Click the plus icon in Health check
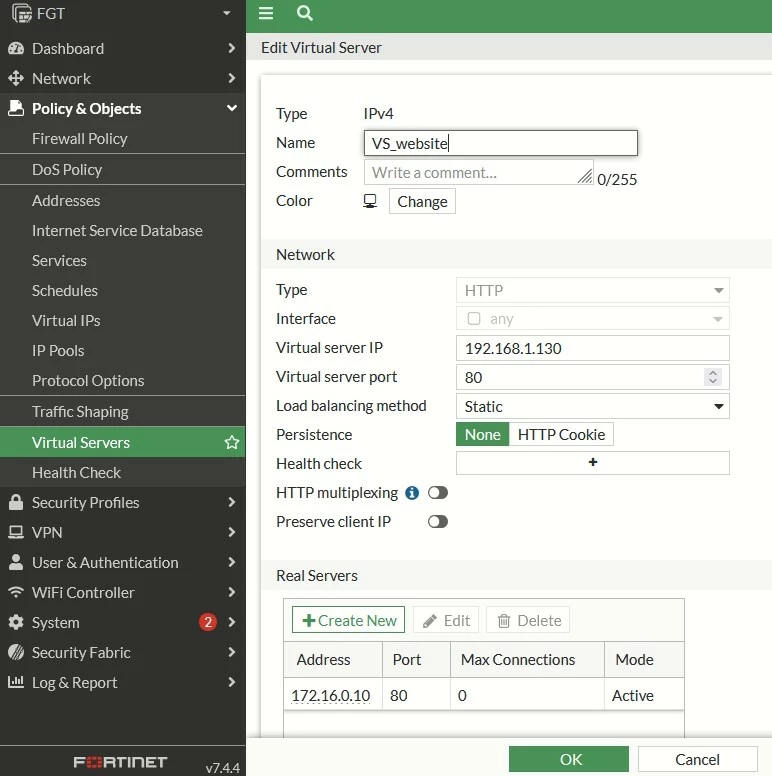The image size is (772, 776). pos(593,462)
